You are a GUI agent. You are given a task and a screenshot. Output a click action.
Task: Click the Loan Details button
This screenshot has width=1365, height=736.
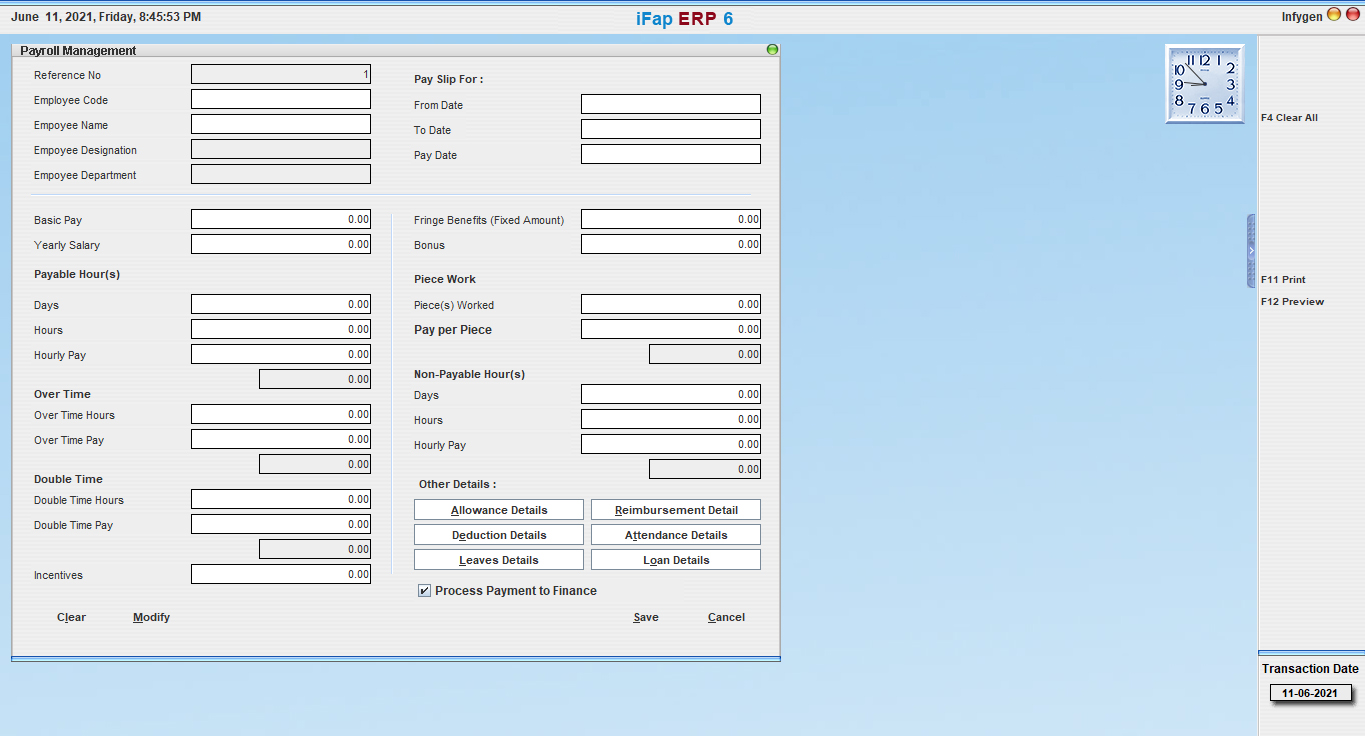pyautogui.click(x=676, y=560)
